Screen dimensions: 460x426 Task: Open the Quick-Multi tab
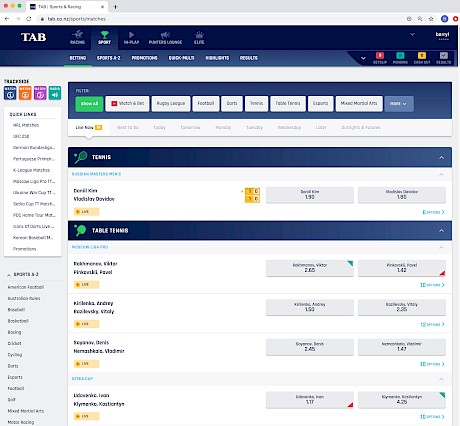click(181, 58)
